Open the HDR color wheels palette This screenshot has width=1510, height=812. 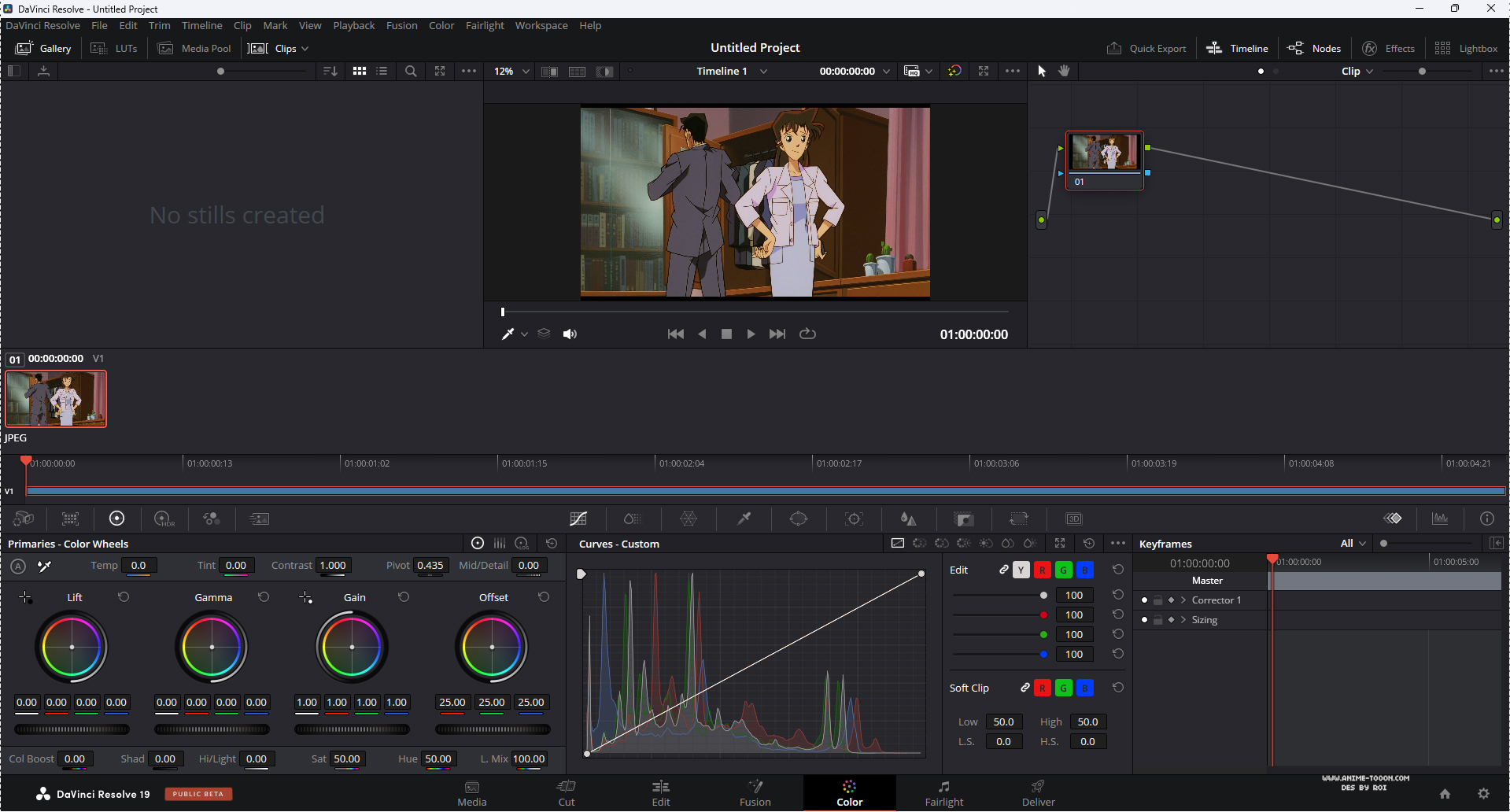(x=164, y=519)
